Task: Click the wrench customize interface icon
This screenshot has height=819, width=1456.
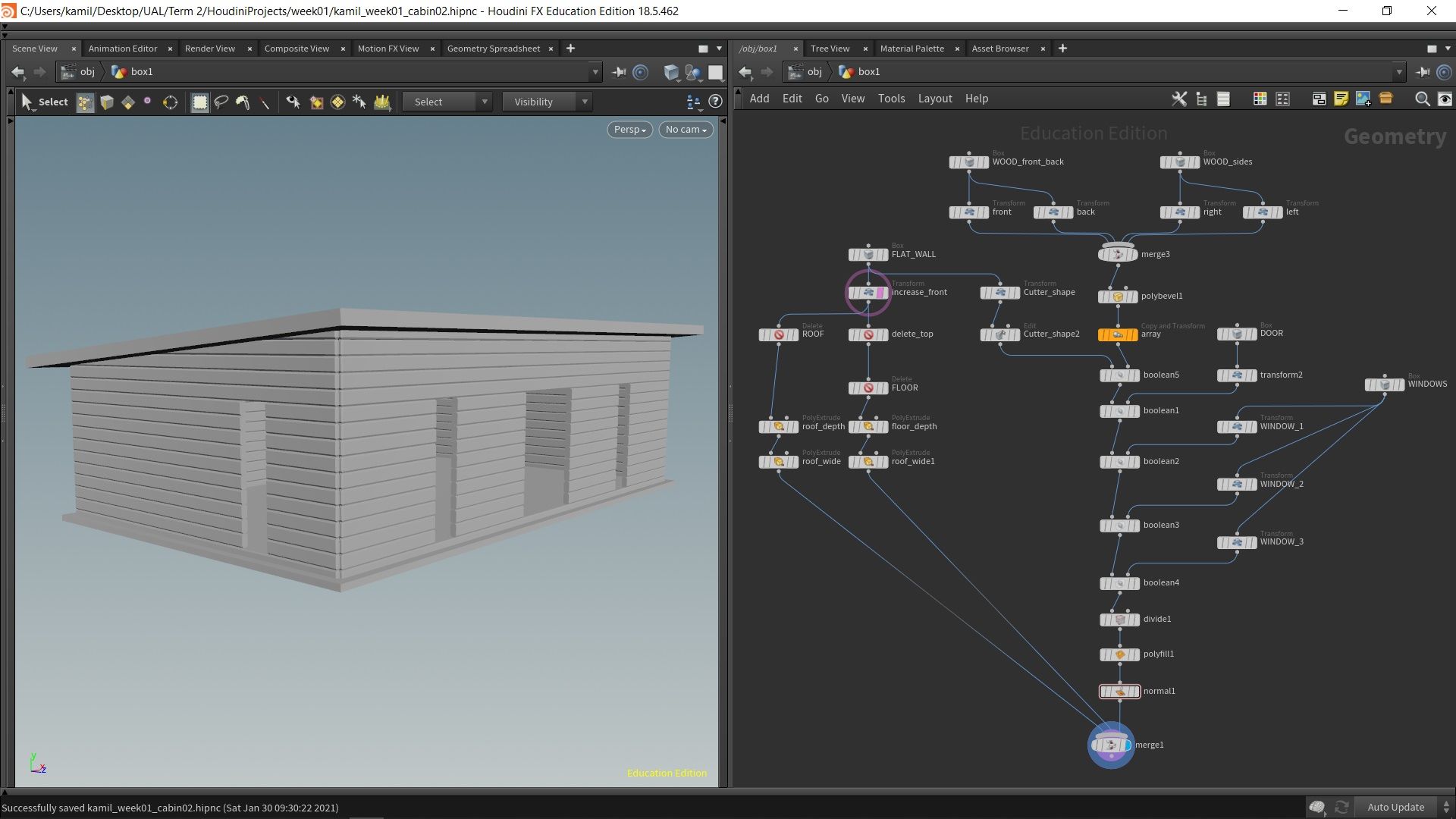Action: (x=1178, y=99)
